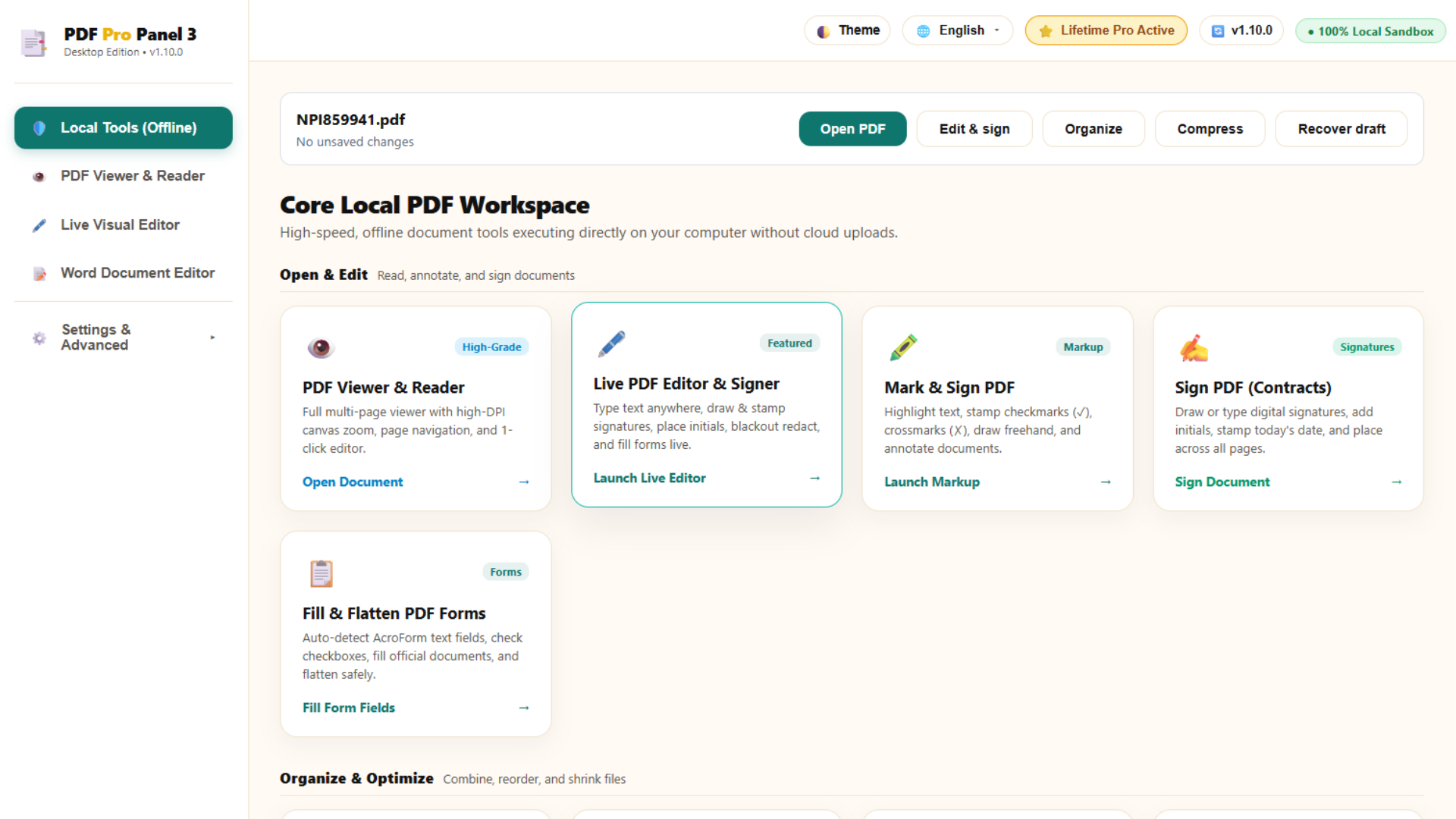1456x819 pixels.
Task: Click the High-Grade tag on the Viewer card
Action: coord(491,347)
